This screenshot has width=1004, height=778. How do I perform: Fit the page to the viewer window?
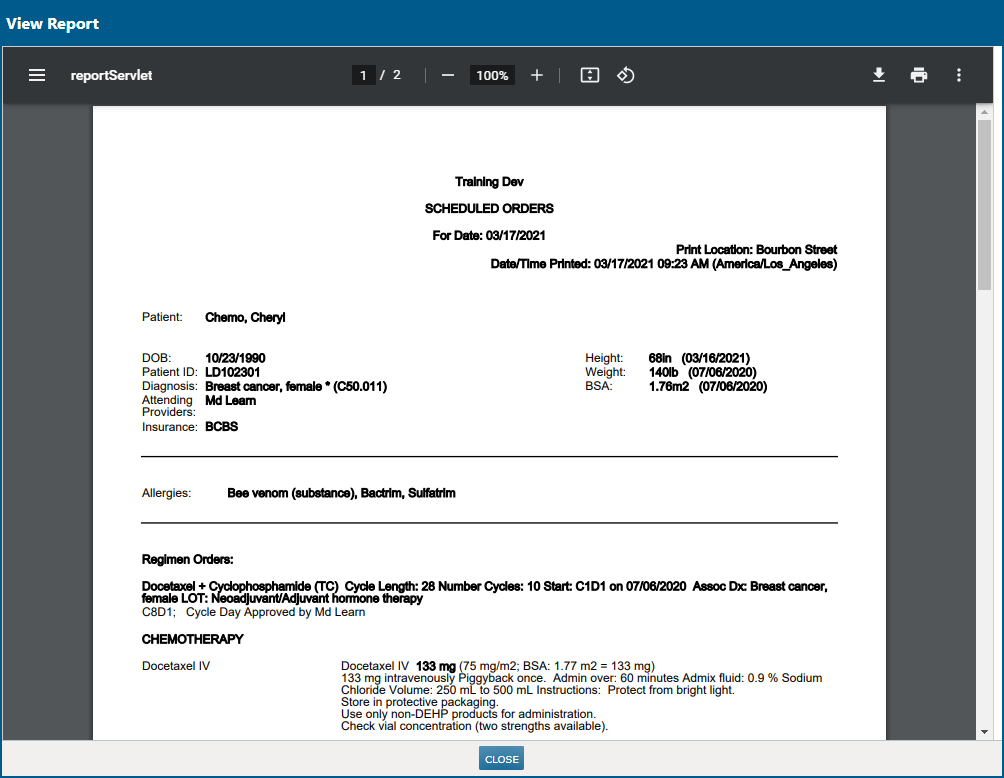[x=589, y=74]
